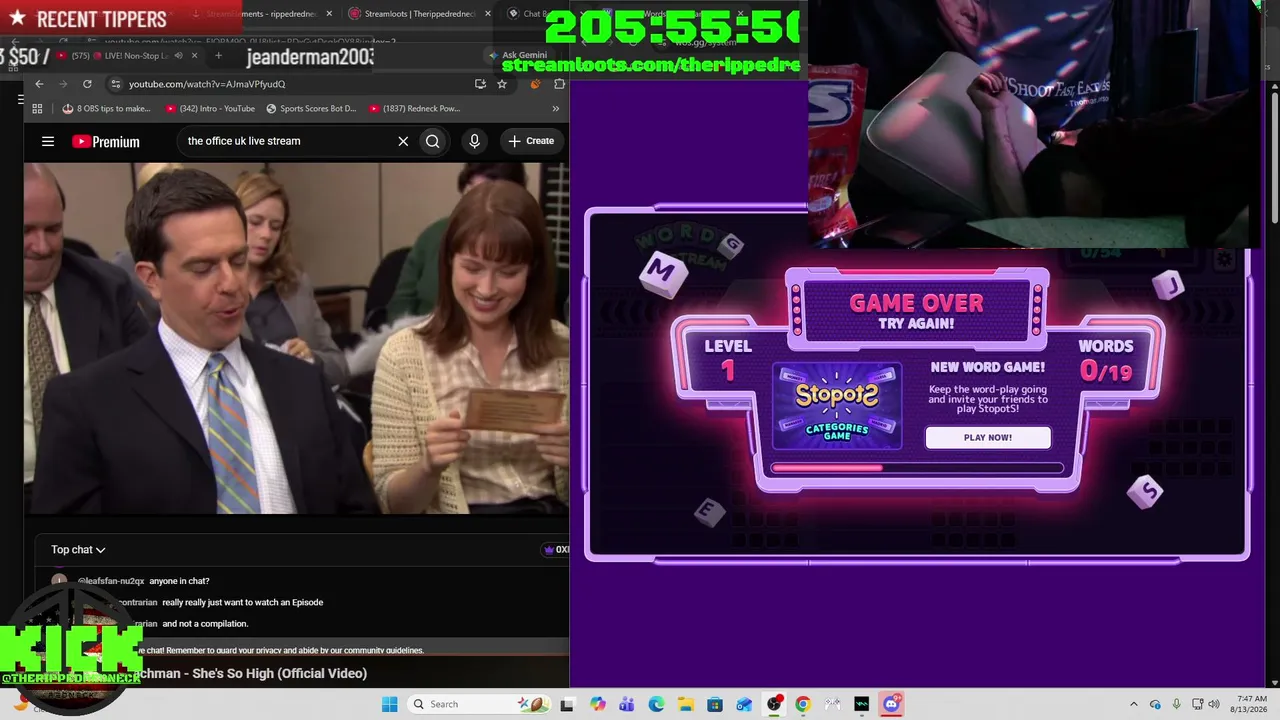Open the Chrome extensions puzzle icon

(x=559, y=84)
